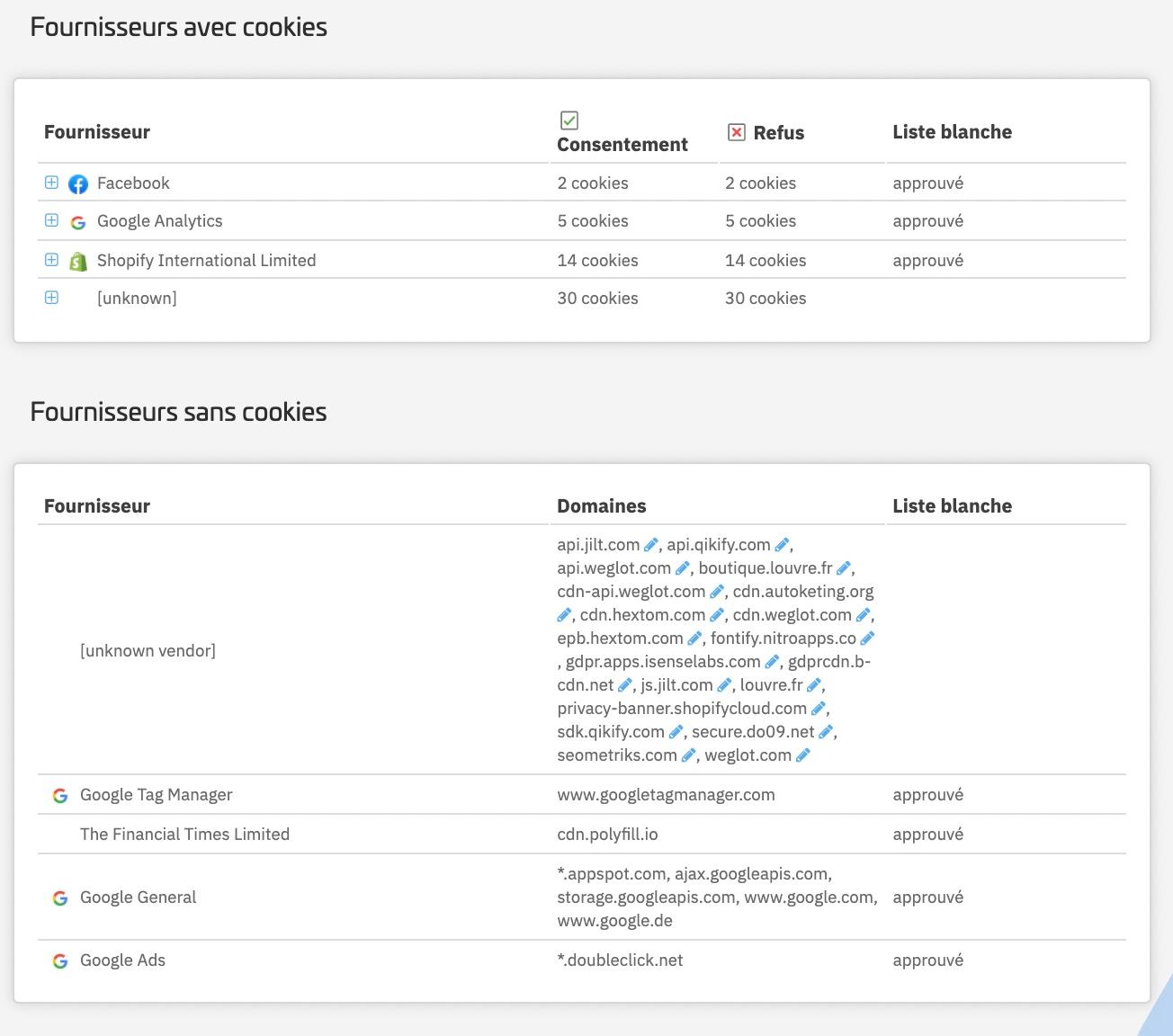Expand the [unknown] cookies vendor row
The image size is (1173, 1036).
pos(51,298)
